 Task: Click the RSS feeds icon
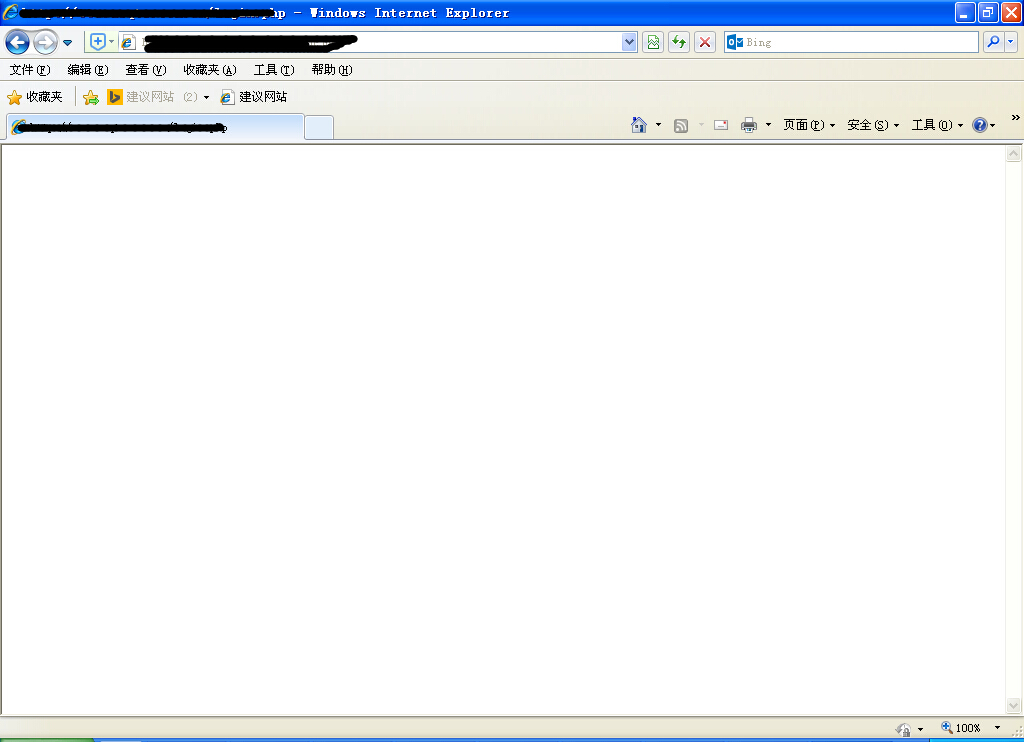(x=681, y=125)
